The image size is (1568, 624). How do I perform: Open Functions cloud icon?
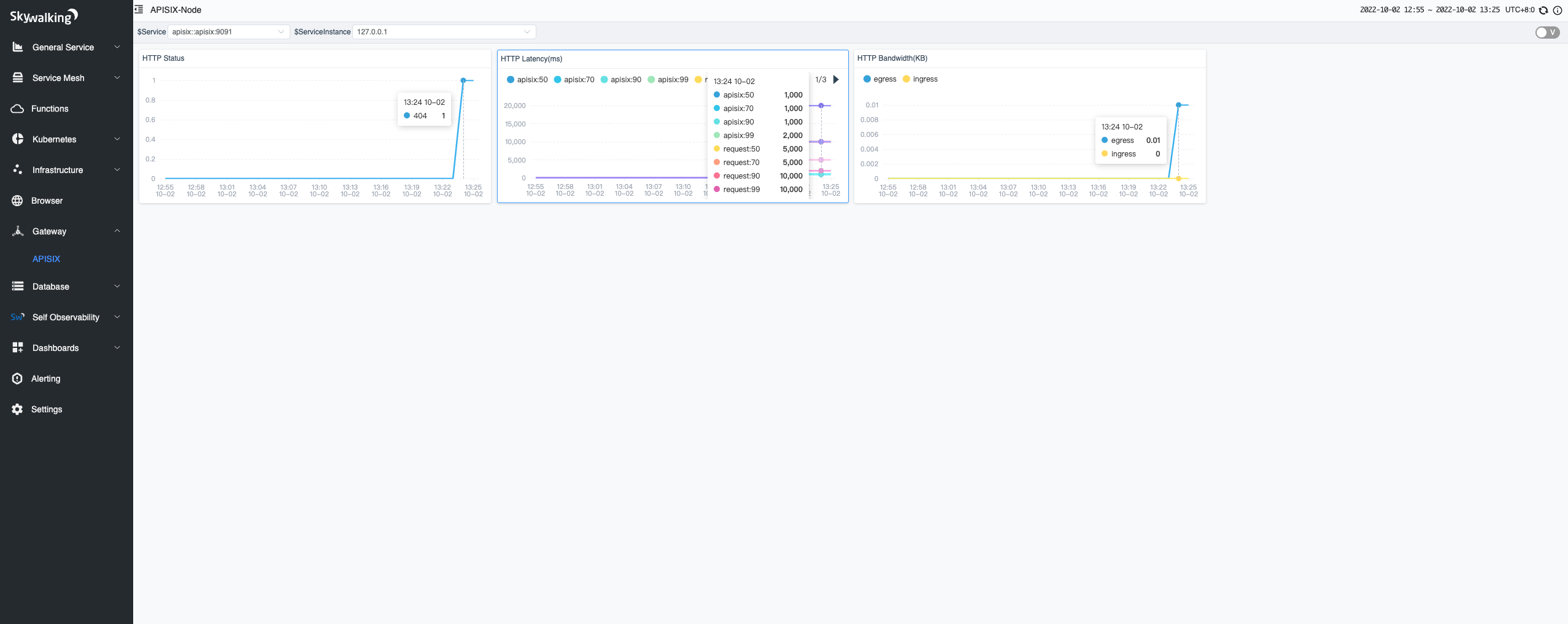[x=17, y=109]
